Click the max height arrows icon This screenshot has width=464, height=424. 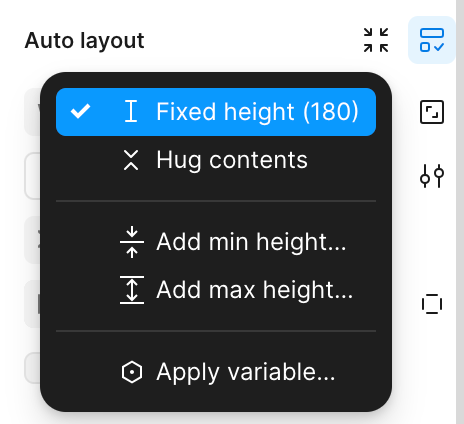pyautogui.click(x=132, y=290)
